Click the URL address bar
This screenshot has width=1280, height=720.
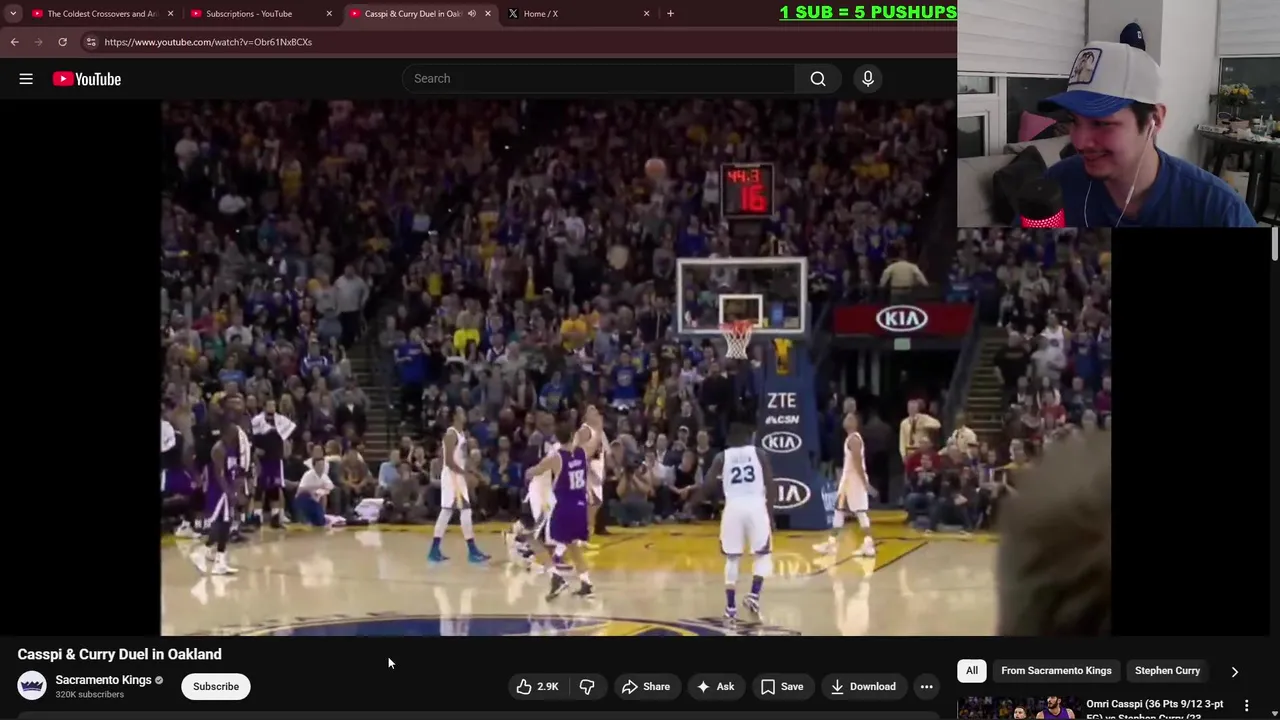click(x=520, y=42)
